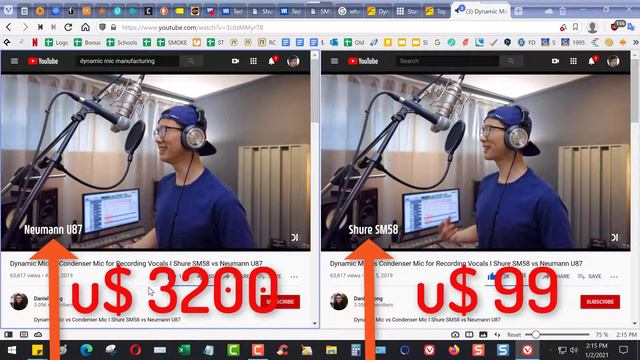Open the Schools bookmark
The width and height of the screenshot is (640, 360).
pos(122,42)
